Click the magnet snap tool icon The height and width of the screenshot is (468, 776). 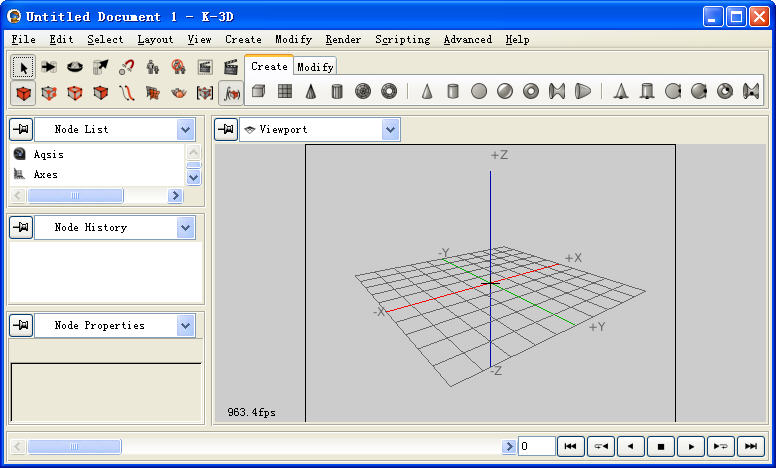tap(127, 67)
